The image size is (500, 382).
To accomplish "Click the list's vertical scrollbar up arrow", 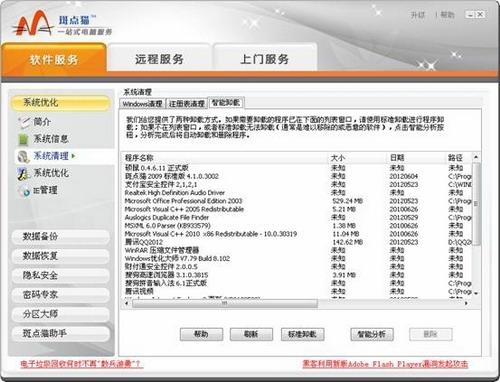I will pyautogui.click(x=476, y=157).
